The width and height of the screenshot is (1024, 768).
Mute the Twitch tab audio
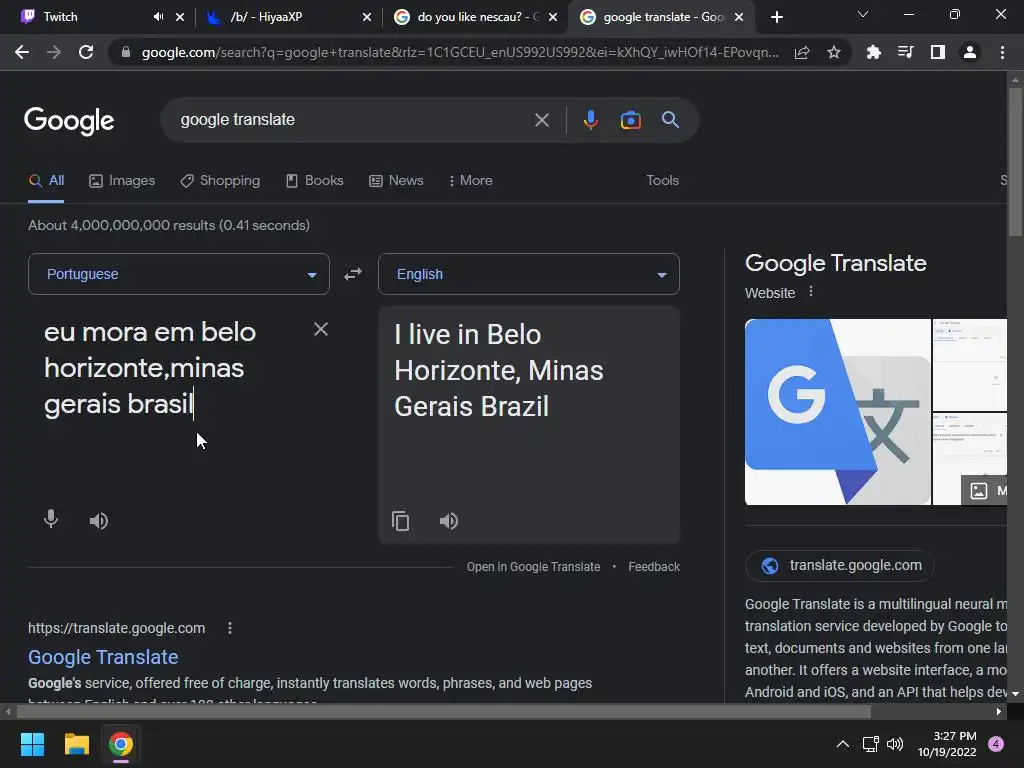(158, 17)
